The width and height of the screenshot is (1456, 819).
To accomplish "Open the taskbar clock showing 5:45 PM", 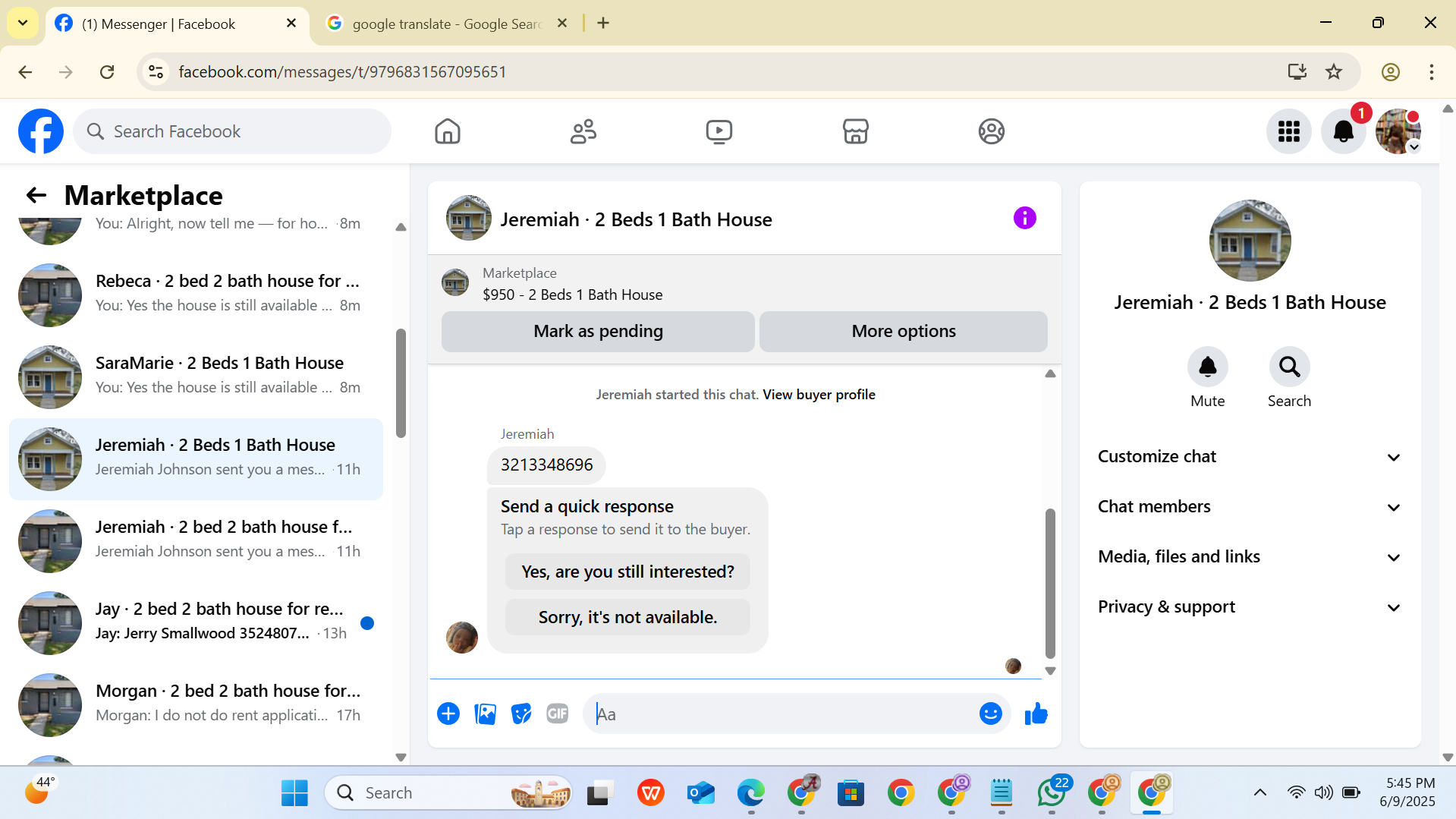I will [1409, 792].
